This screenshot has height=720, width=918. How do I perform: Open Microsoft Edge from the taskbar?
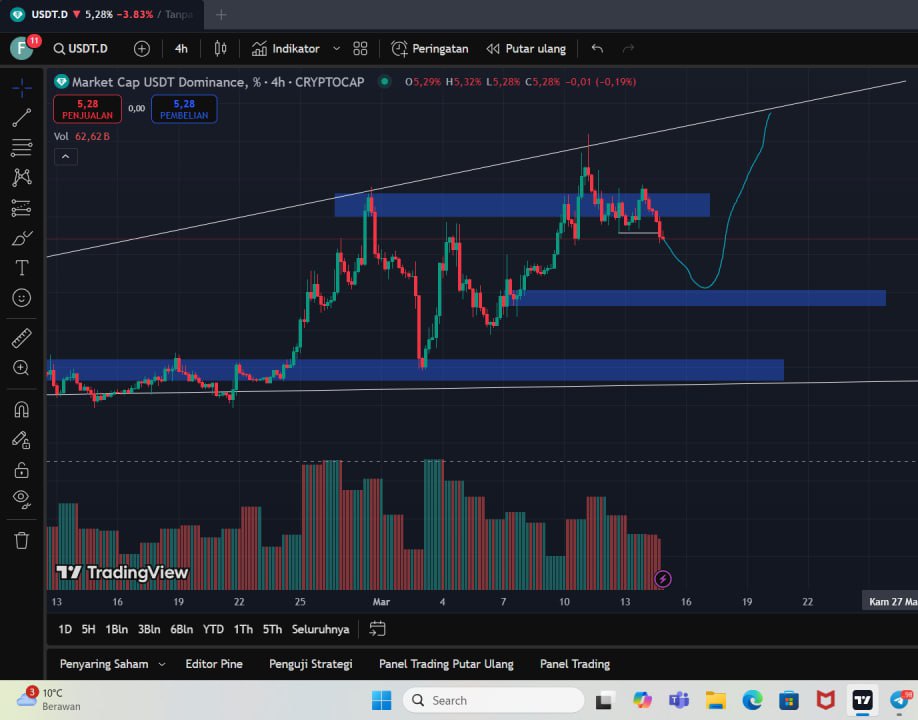[752, 700]
